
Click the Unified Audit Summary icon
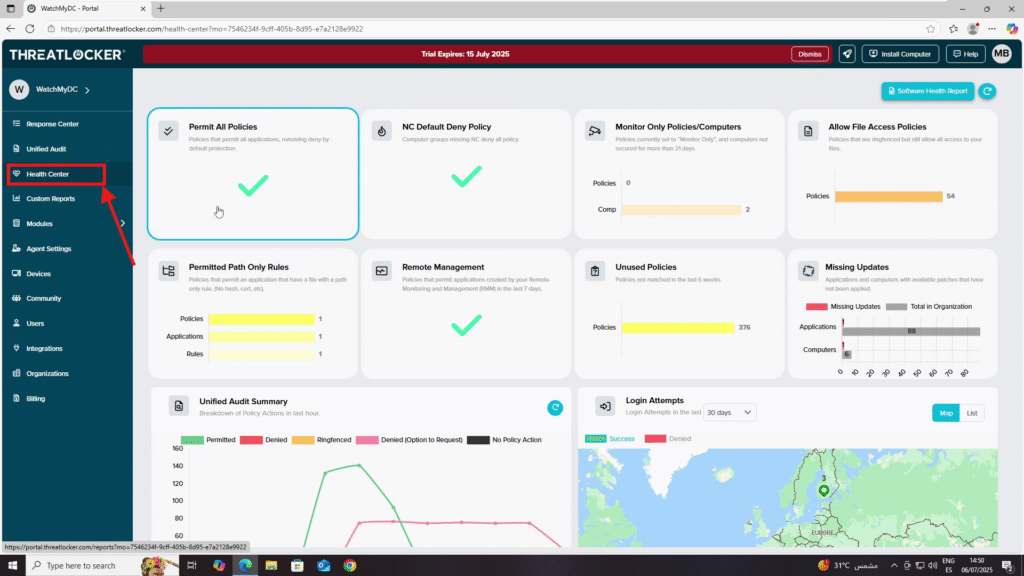click(179, 406)
